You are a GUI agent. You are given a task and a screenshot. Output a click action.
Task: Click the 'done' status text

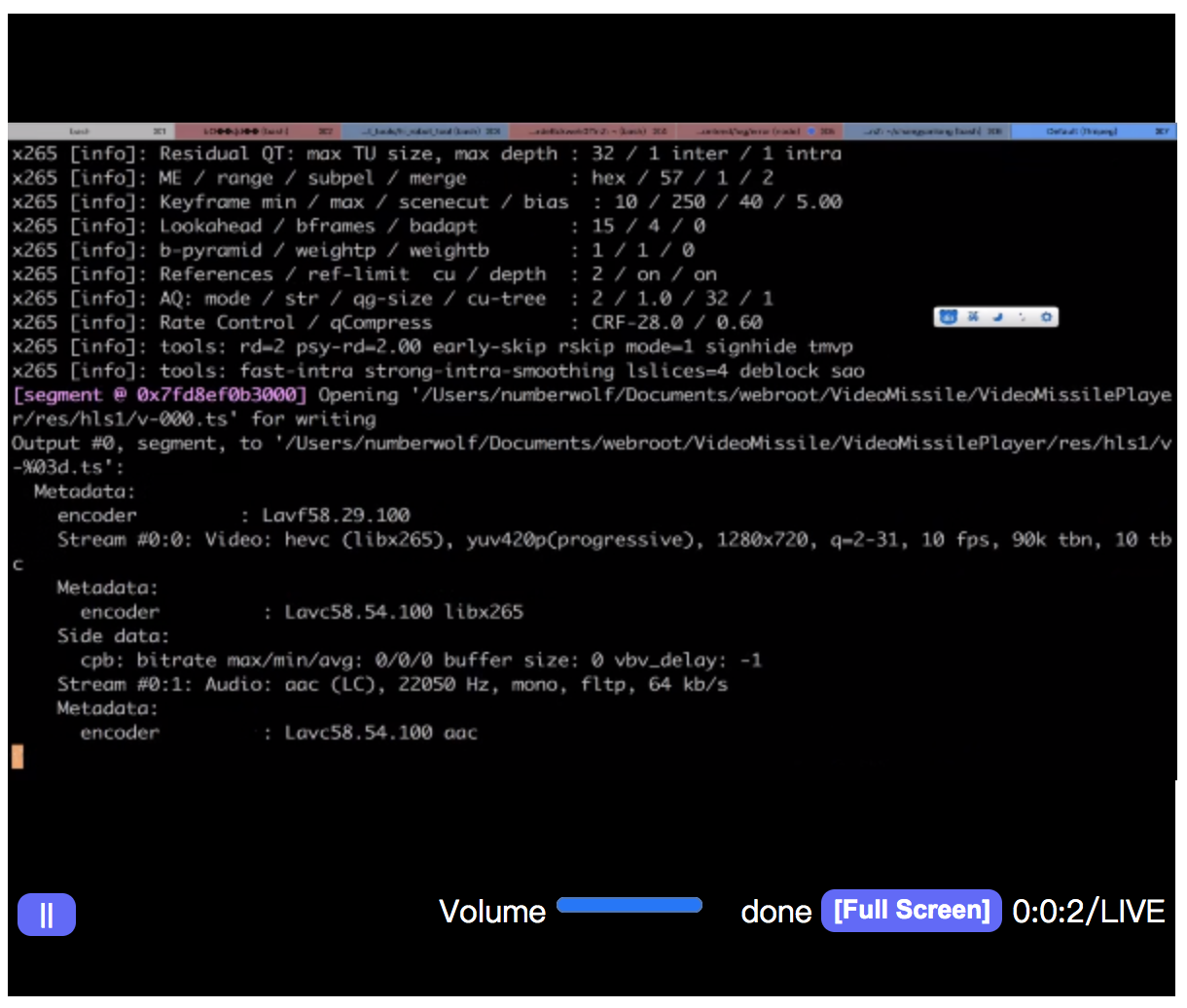[x=775, y=912]
